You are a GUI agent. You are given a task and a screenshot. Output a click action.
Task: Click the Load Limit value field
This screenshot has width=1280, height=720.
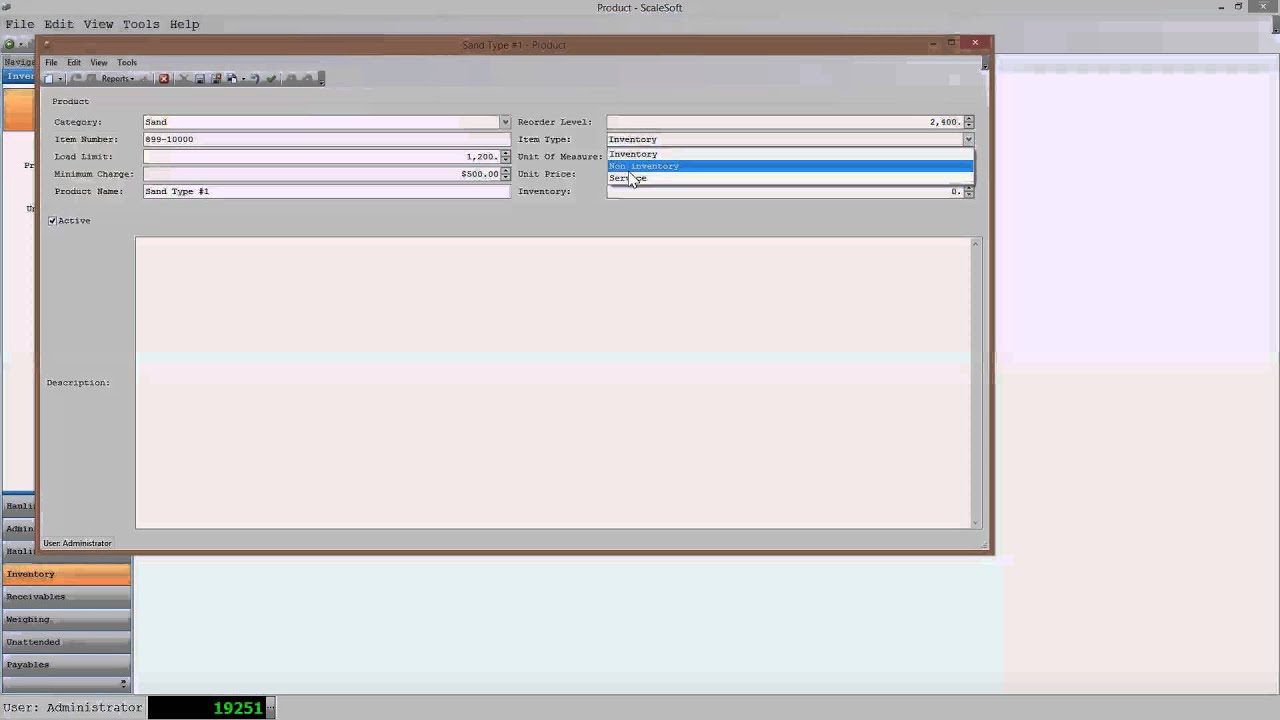[321, 157]
